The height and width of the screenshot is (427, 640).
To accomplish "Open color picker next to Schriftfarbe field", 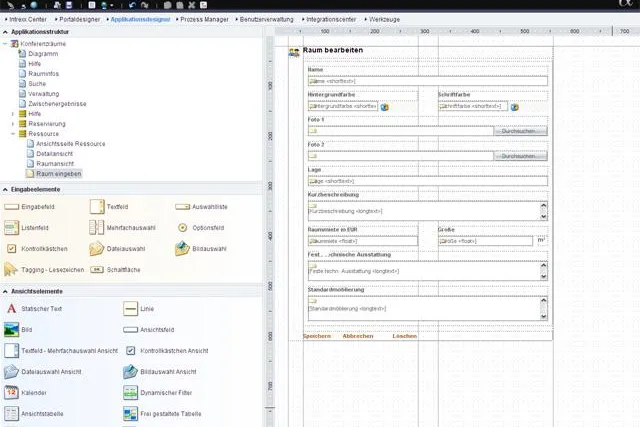I will (514, 107).
